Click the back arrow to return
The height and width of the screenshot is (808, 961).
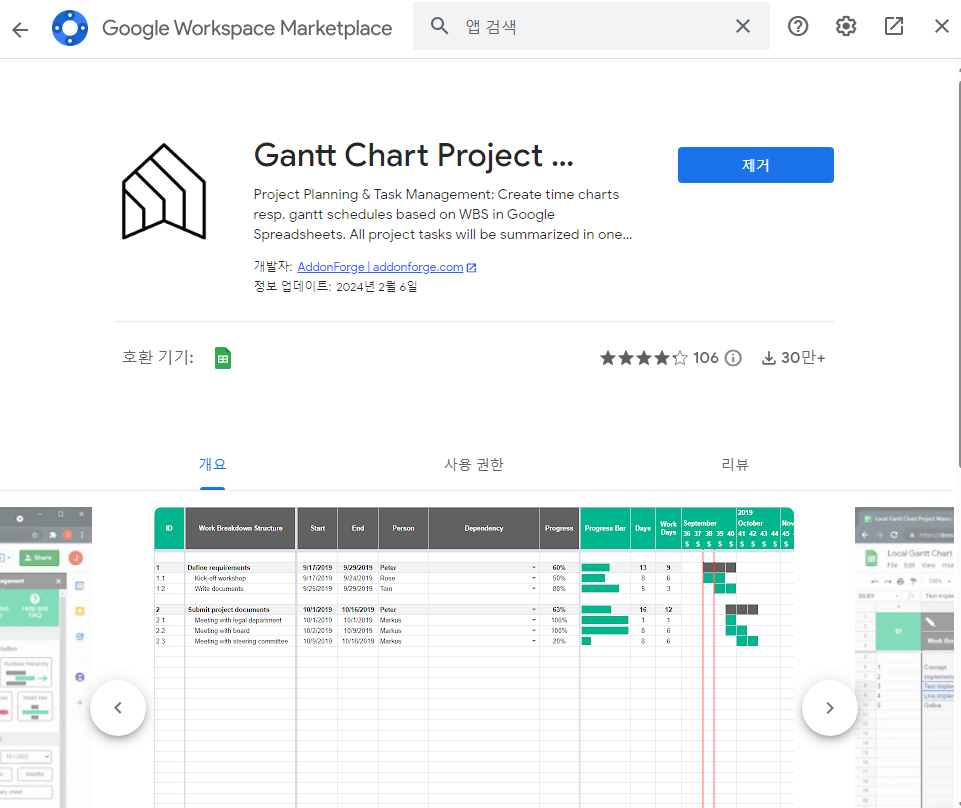21,28
